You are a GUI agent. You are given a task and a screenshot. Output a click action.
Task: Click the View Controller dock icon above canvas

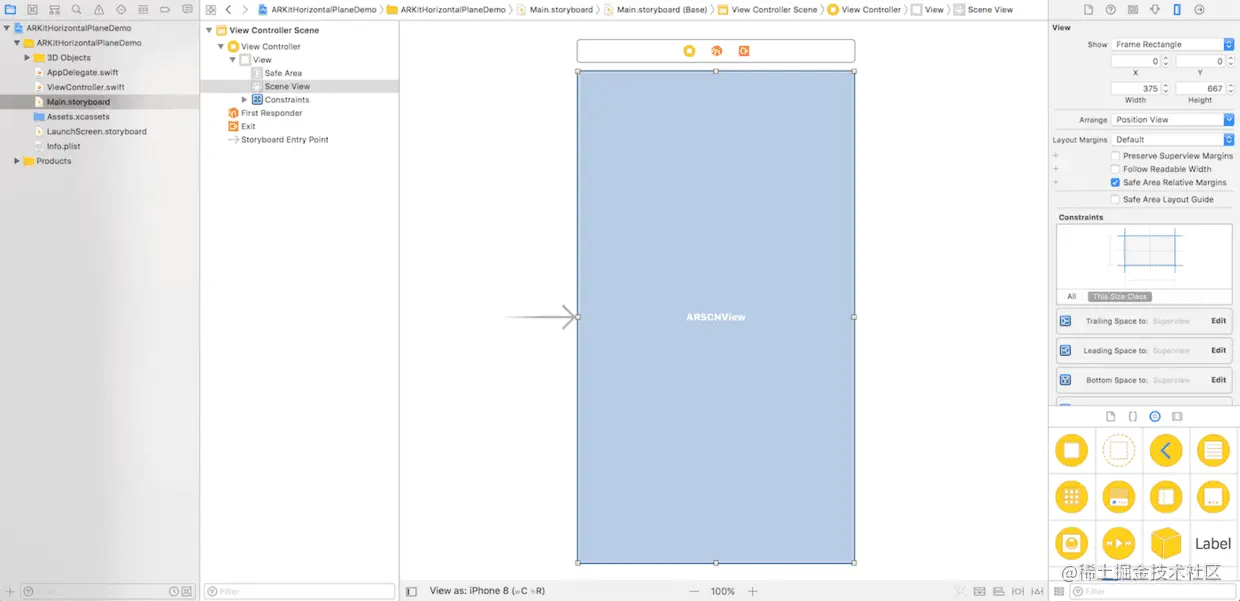point(689,51)
